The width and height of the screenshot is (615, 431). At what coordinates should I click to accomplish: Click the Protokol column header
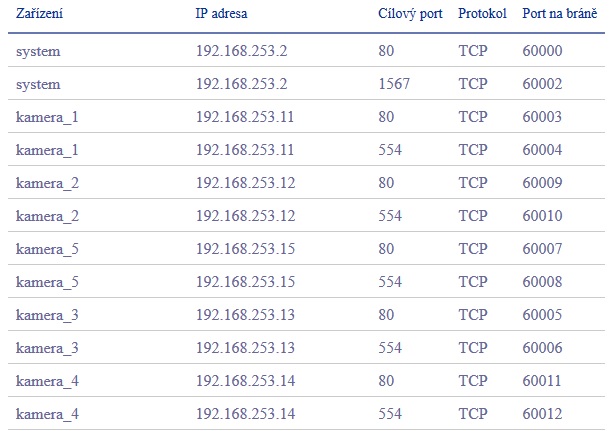pos(482,14)
